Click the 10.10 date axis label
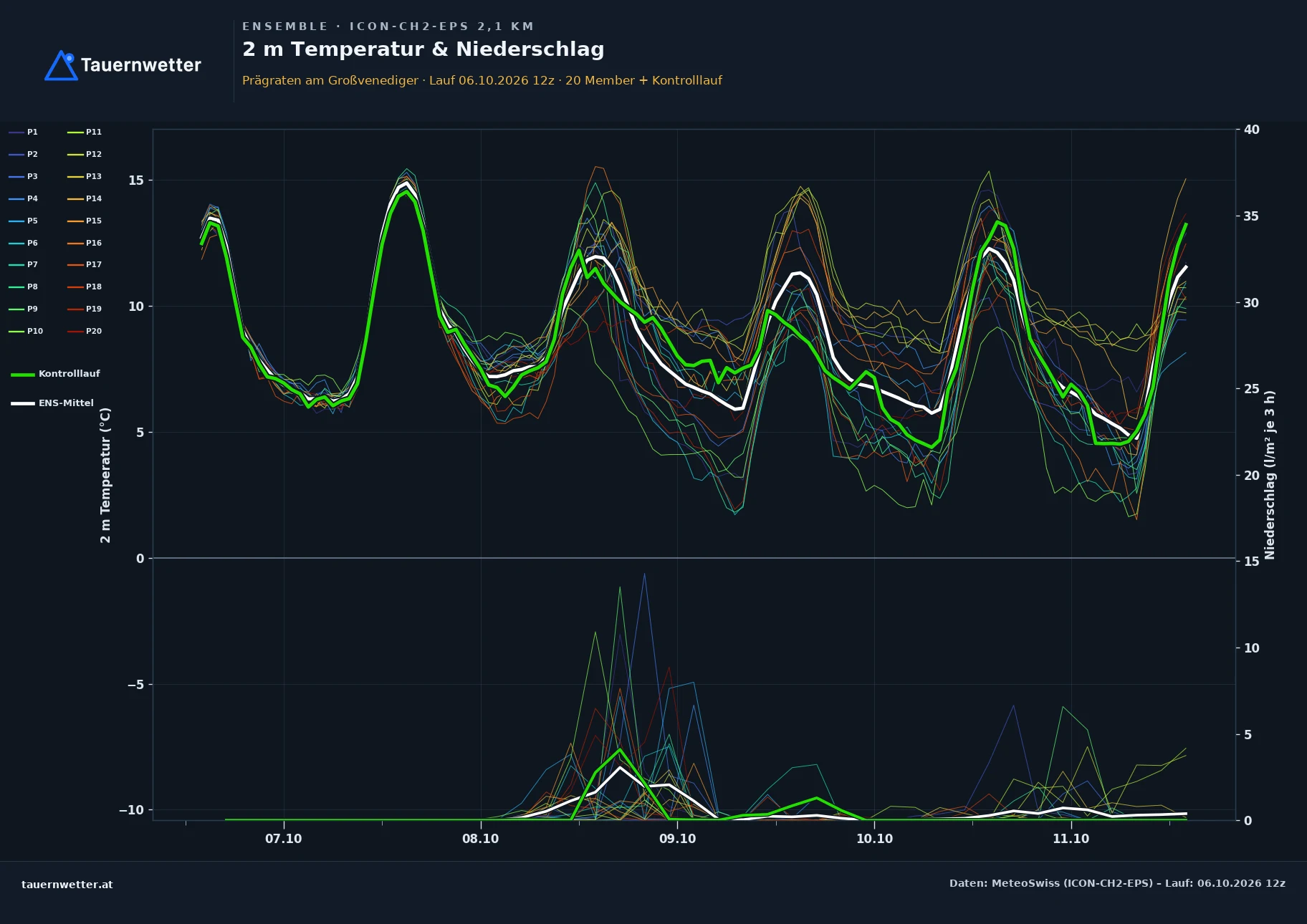 point(874,839)
